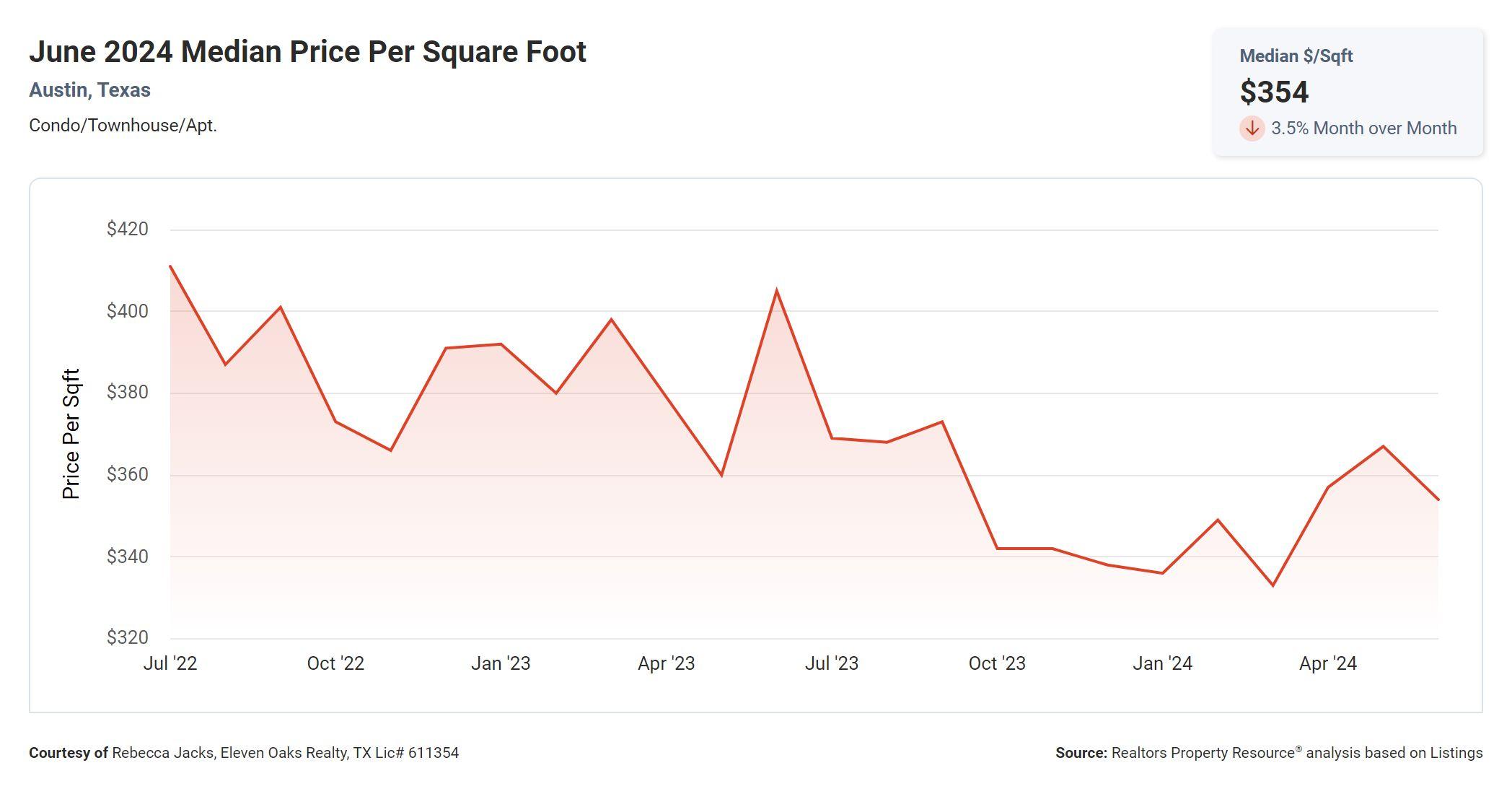Click the 'Median $/Sqft' card label
The height and width of the screenshot is (794, 1512).
click(x=1296, y=56)
